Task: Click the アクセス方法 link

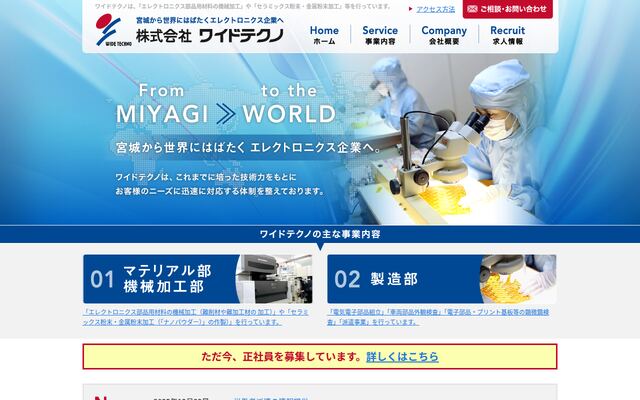Action: click(x=436, y=9)
